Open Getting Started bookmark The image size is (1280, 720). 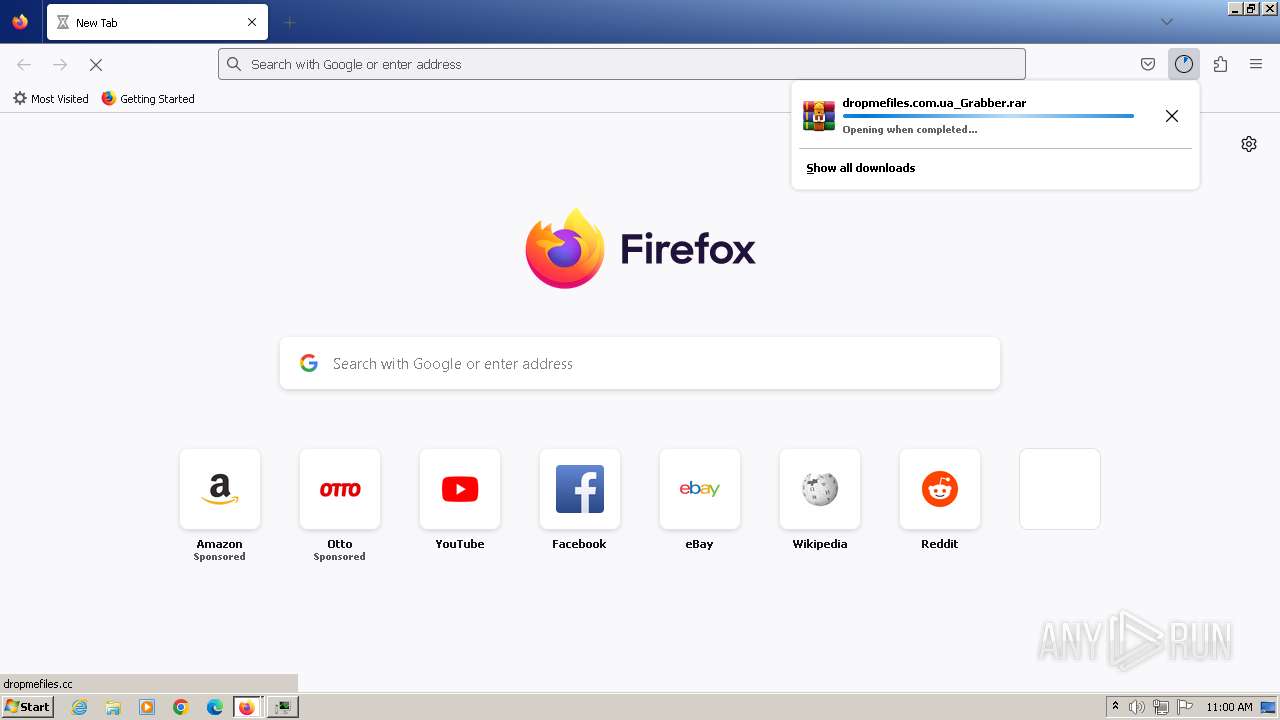tap(148, 99)
